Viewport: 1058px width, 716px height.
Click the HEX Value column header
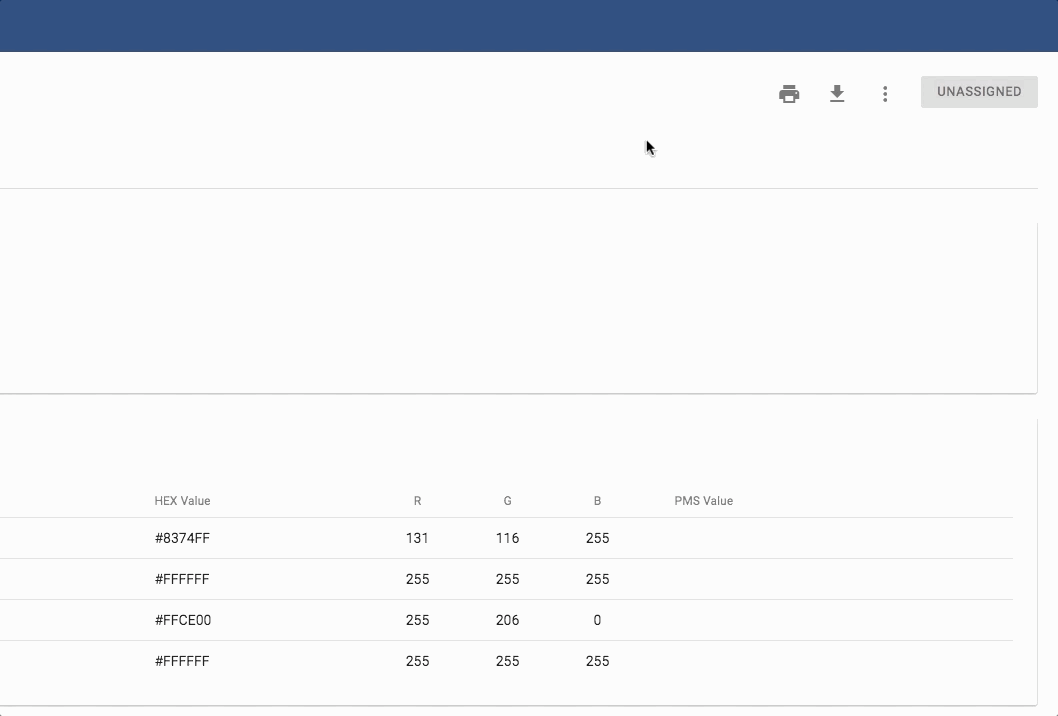tap(182, 501)
